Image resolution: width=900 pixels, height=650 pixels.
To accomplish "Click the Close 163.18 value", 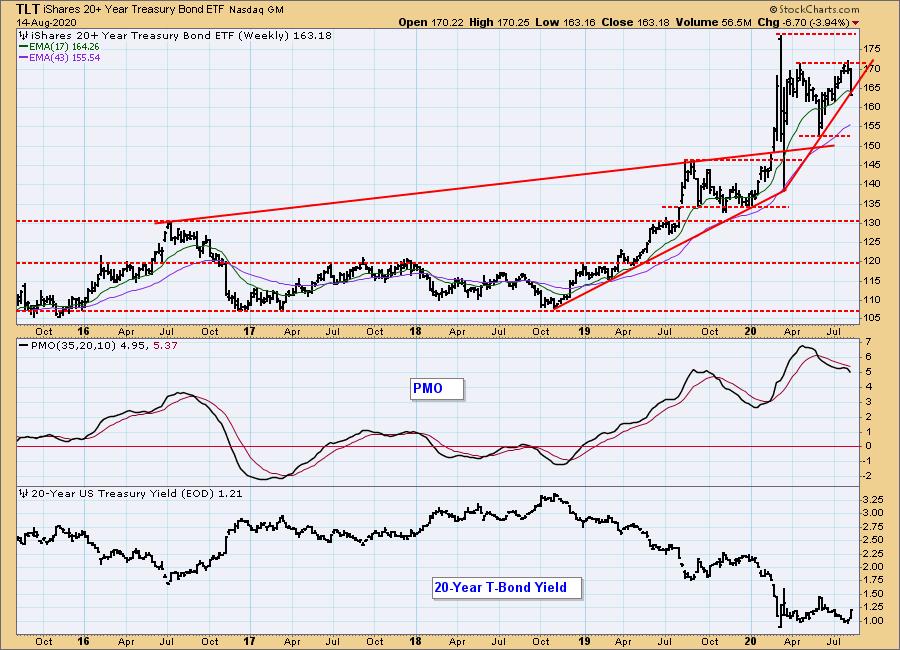I will (x=635, y=22).
